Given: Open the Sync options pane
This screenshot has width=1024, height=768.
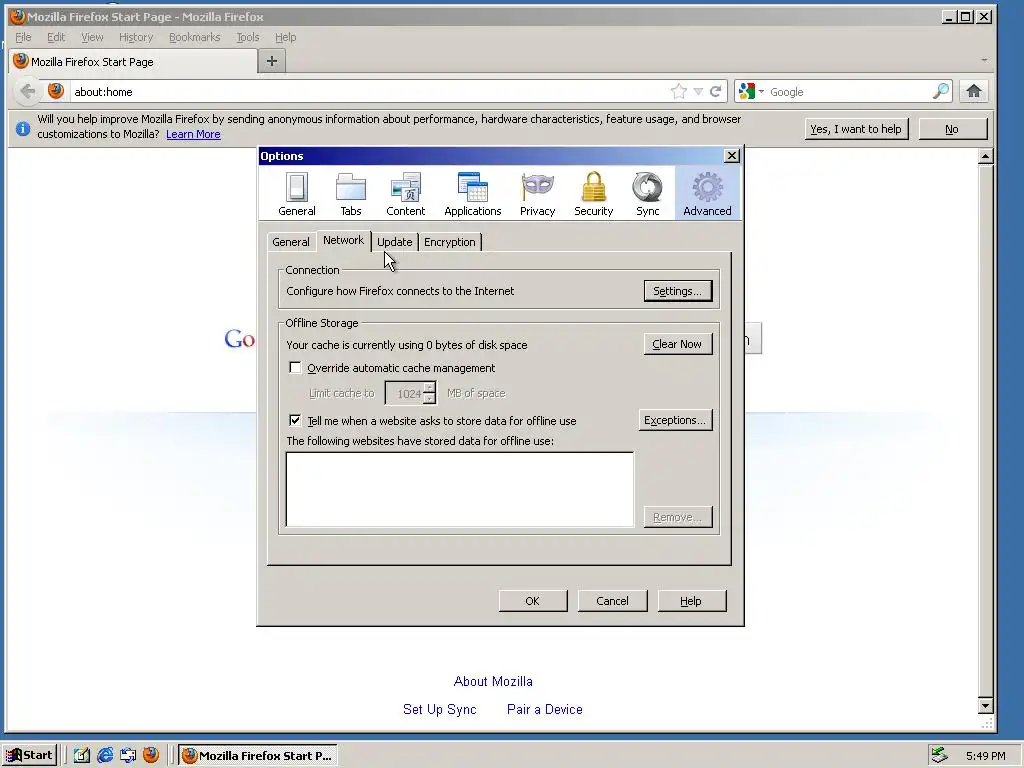Looking at the screenshot, I should coord(647,194).
